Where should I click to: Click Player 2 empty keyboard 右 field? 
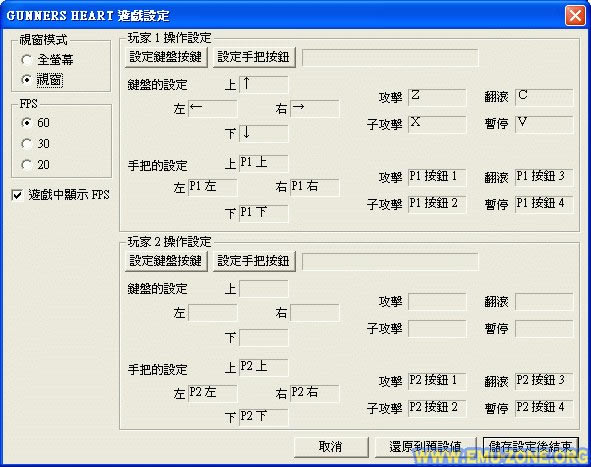[315, 313]
